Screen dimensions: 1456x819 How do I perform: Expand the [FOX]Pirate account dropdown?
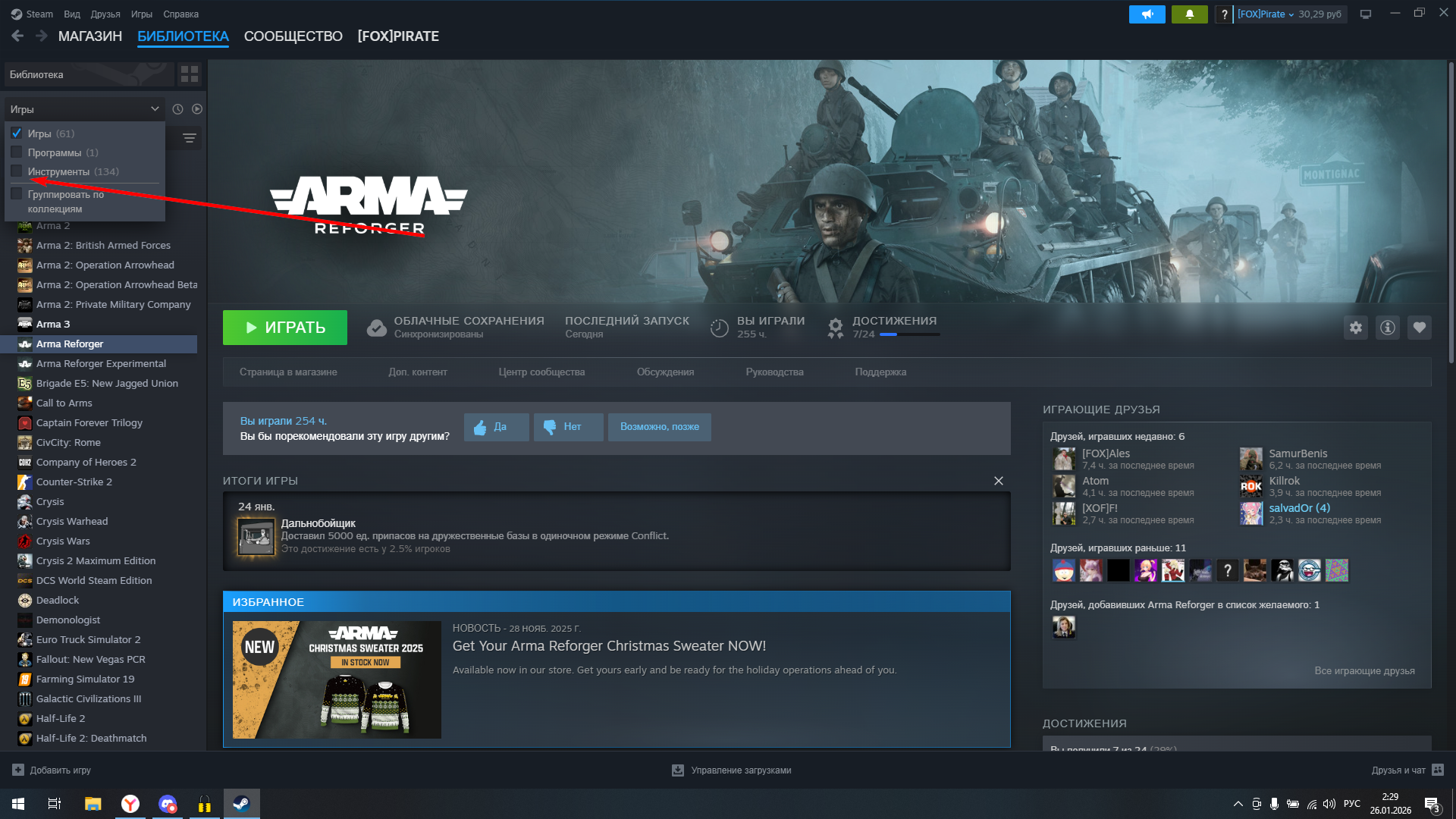click(1266, 14)
